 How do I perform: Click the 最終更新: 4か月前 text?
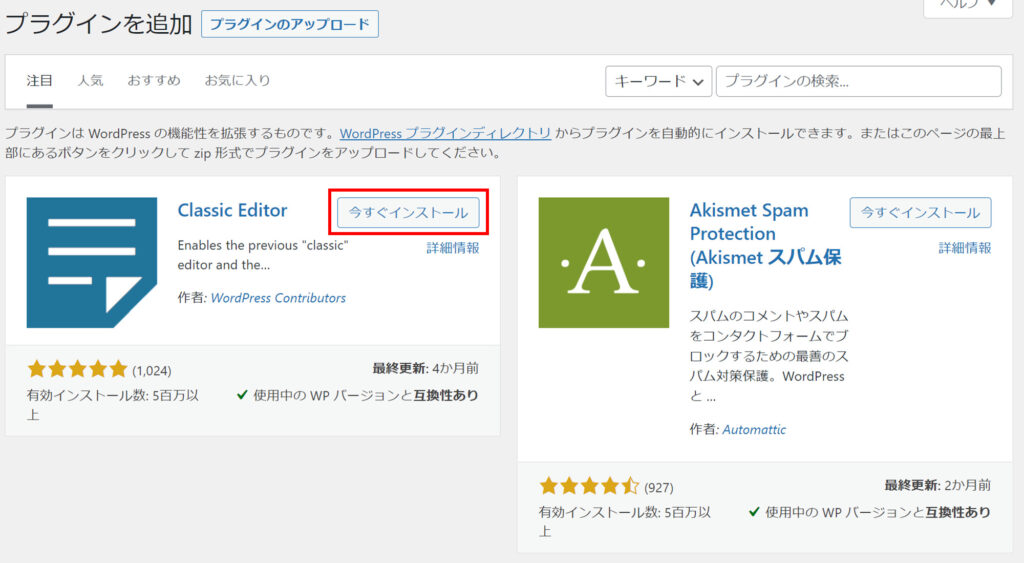[426, 368]
